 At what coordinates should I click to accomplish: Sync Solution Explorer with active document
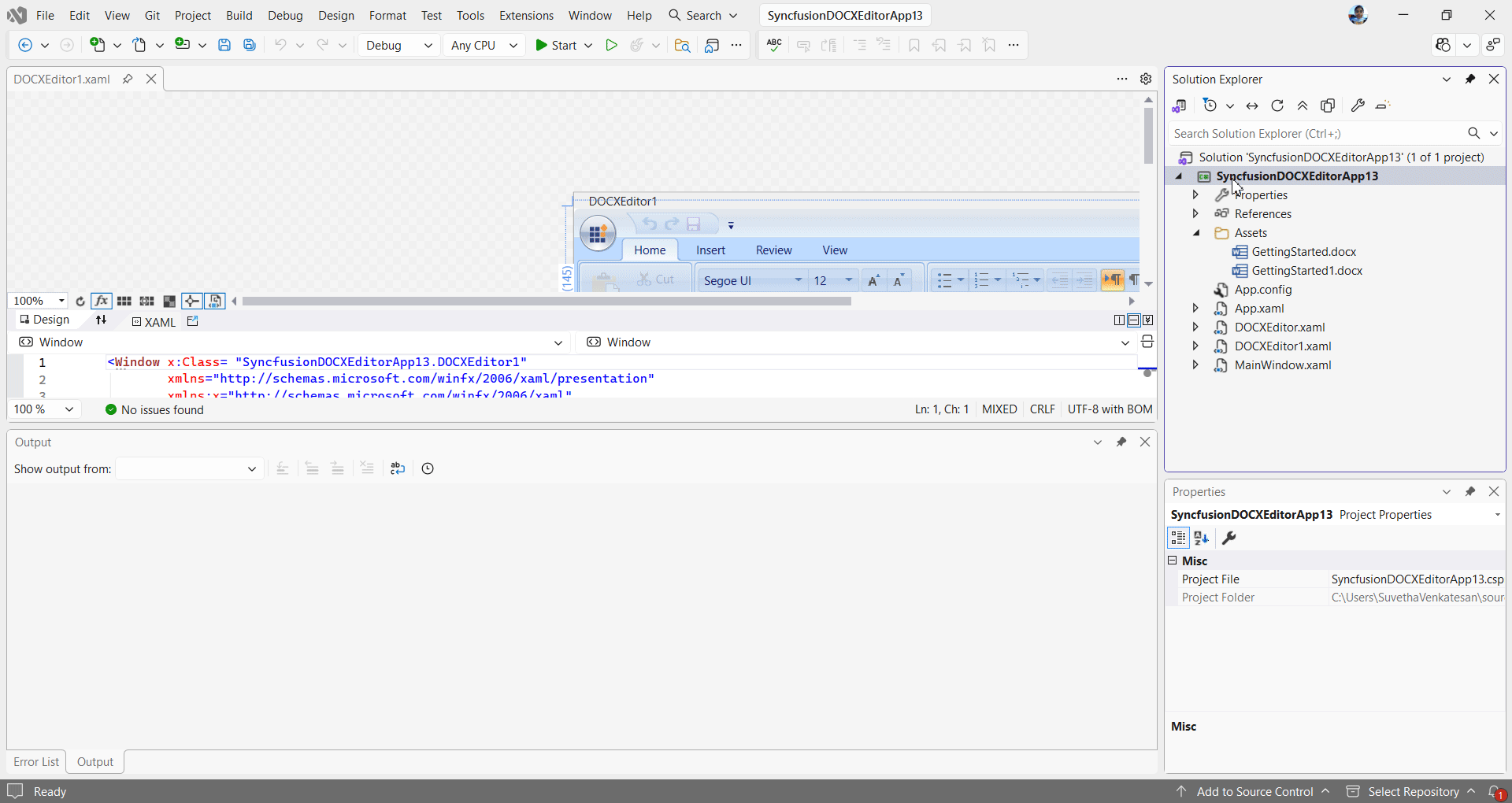1252,105
